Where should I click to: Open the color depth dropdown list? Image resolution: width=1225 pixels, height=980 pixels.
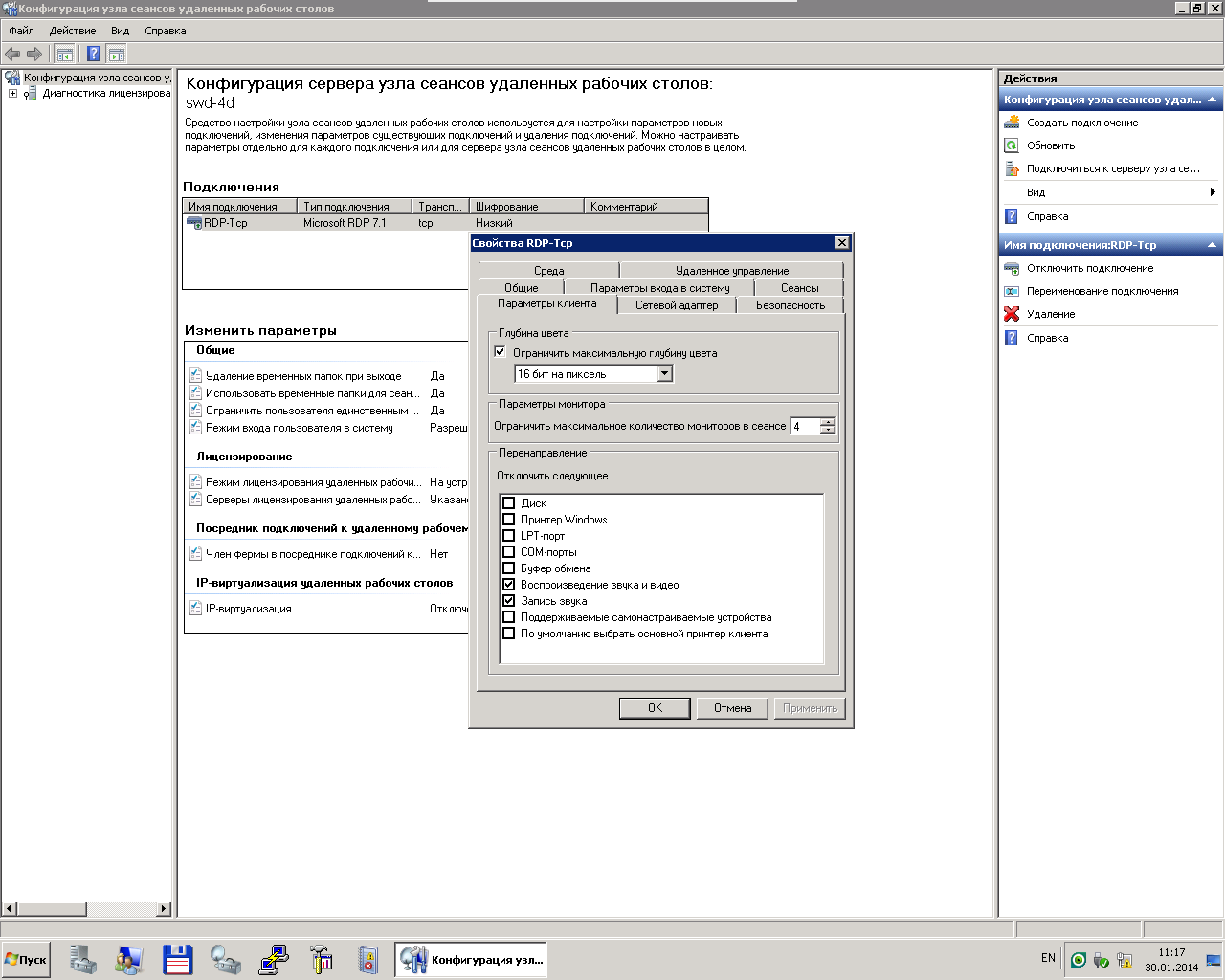pos(665,374)
